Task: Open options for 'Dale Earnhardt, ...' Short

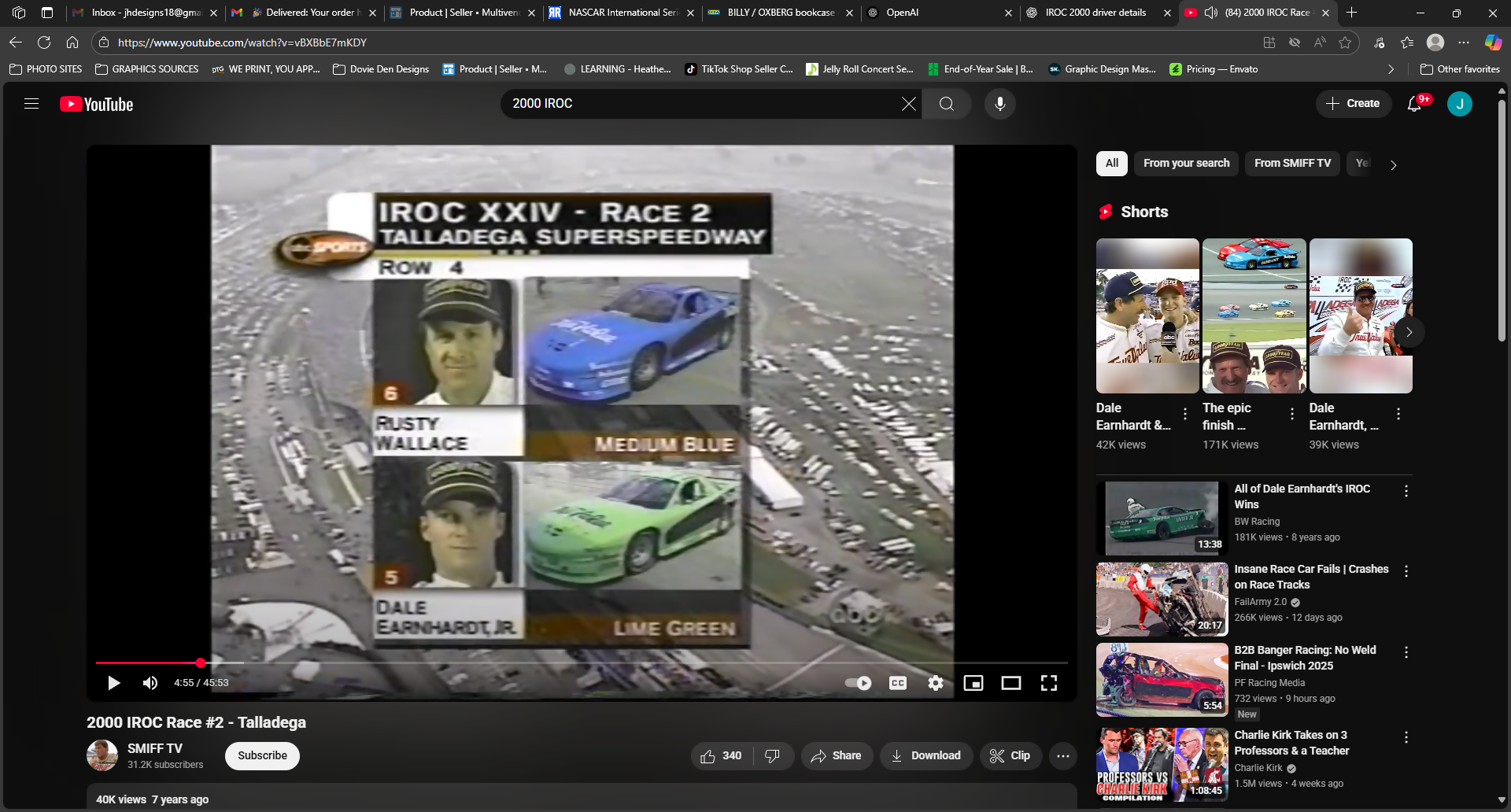Action: (1398, 414)
